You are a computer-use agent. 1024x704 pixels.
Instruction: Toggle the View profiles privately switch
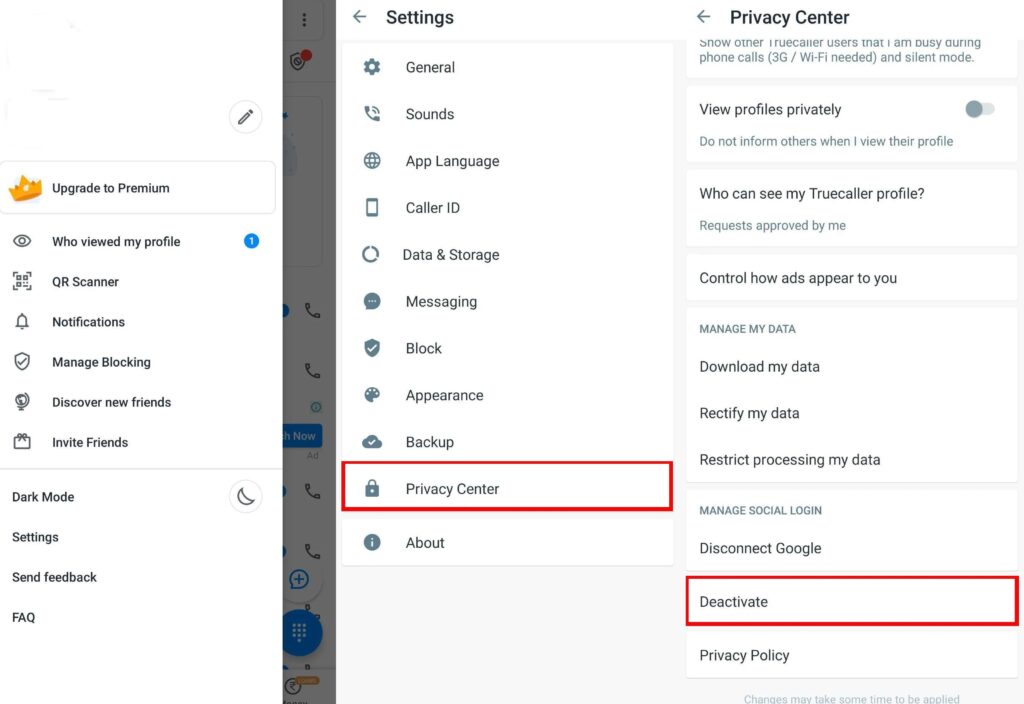pos(980,109)
